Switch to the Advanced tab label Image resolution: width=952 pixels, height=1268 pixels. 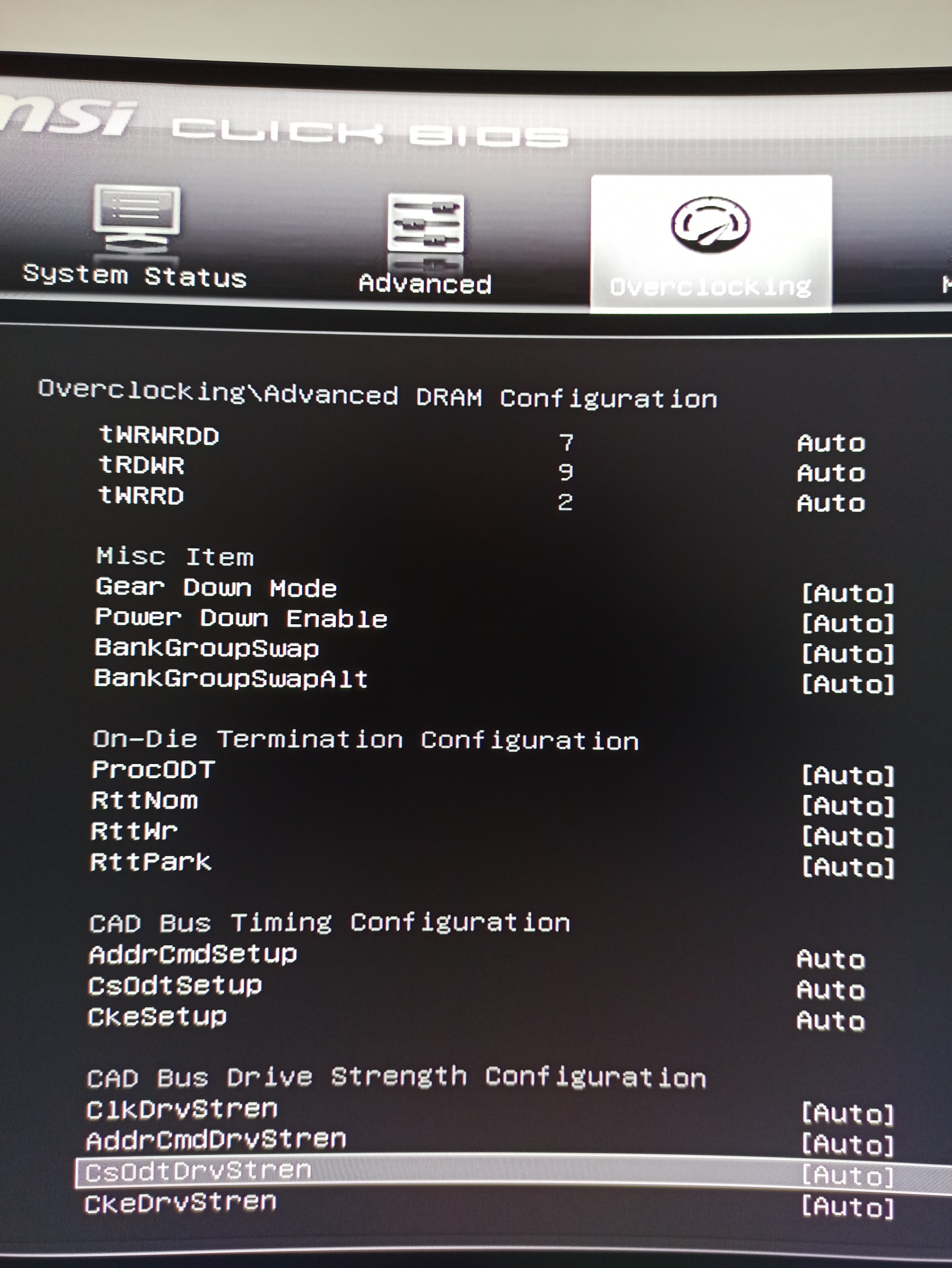pyautogui.click(x=425, y=284)
